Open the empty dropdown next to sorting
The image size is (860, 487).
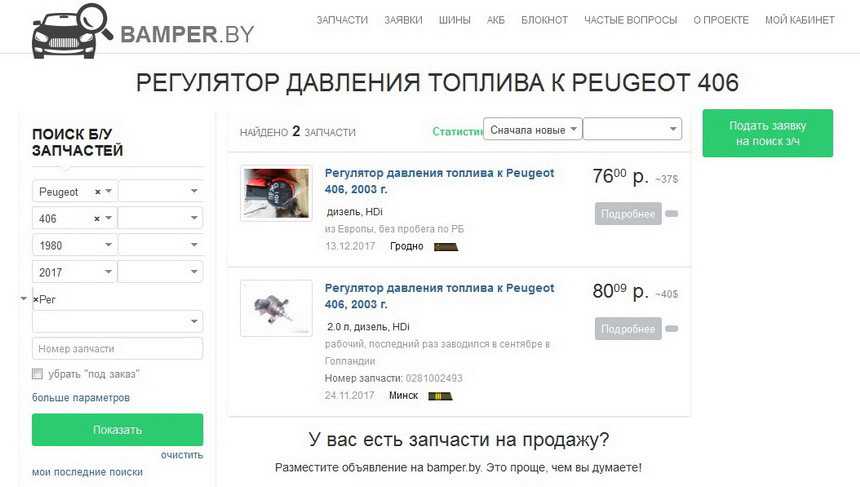click(x=632, y=129)
